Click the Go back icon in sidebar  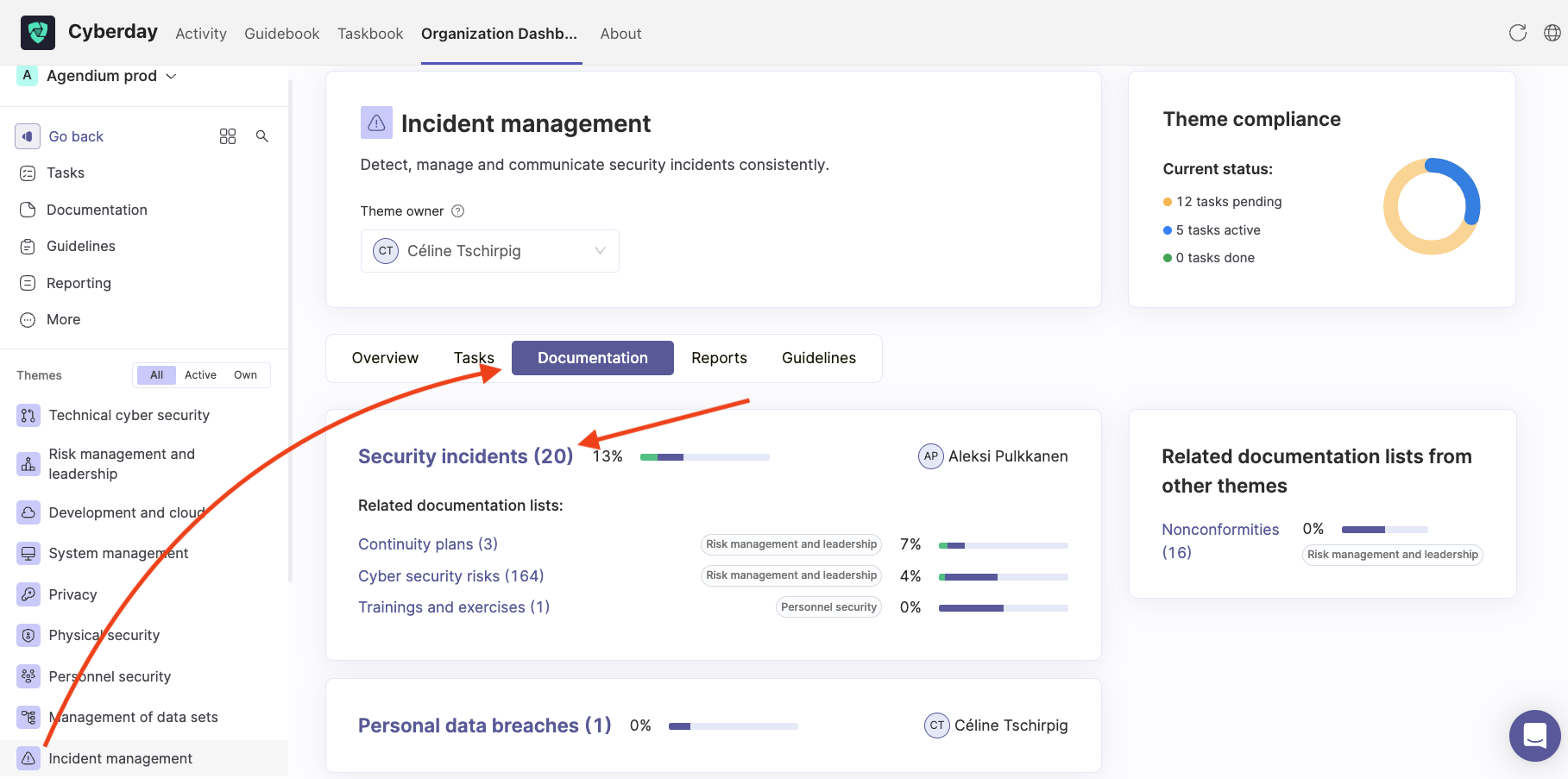click(28, 136)
